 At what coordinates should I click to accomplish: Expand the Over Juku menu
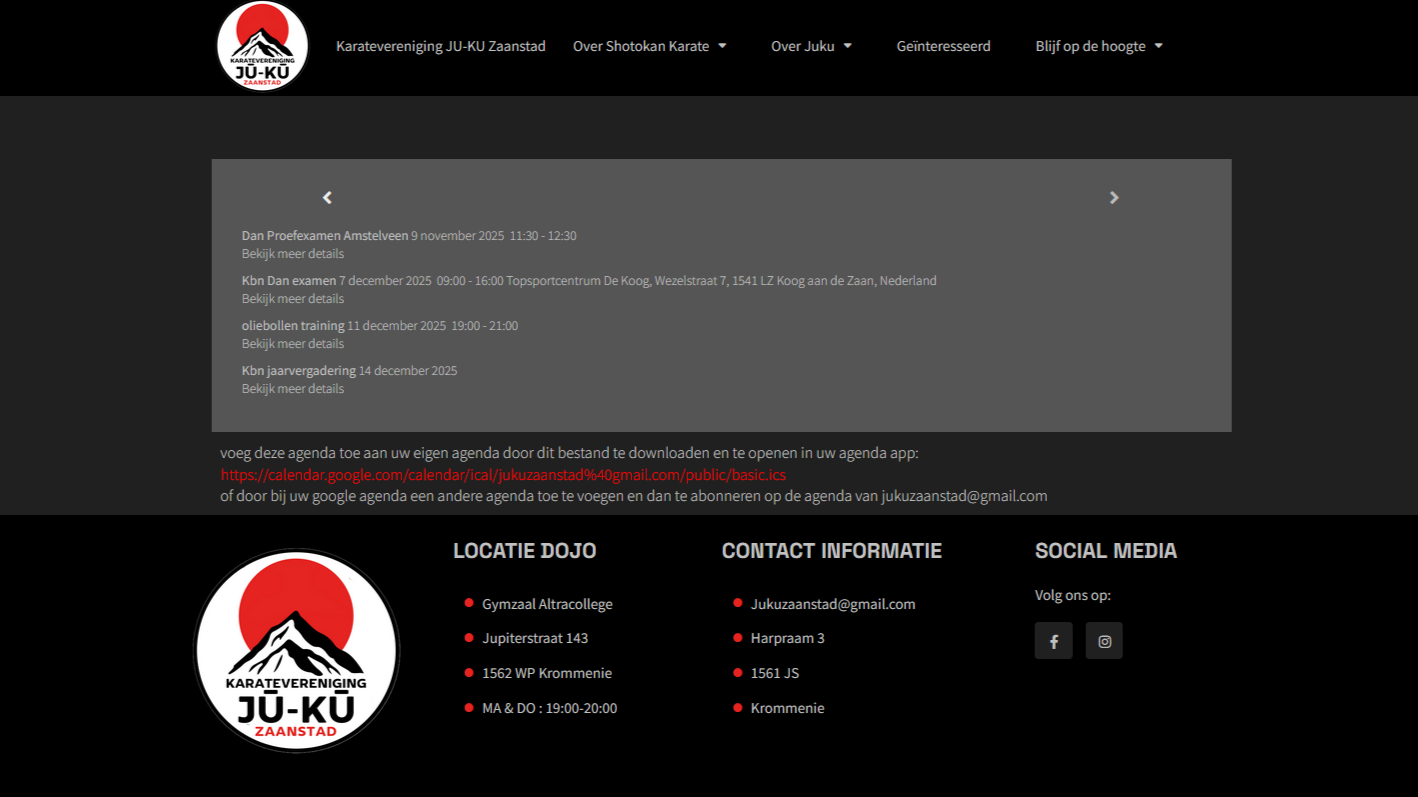tap(811, 46)
